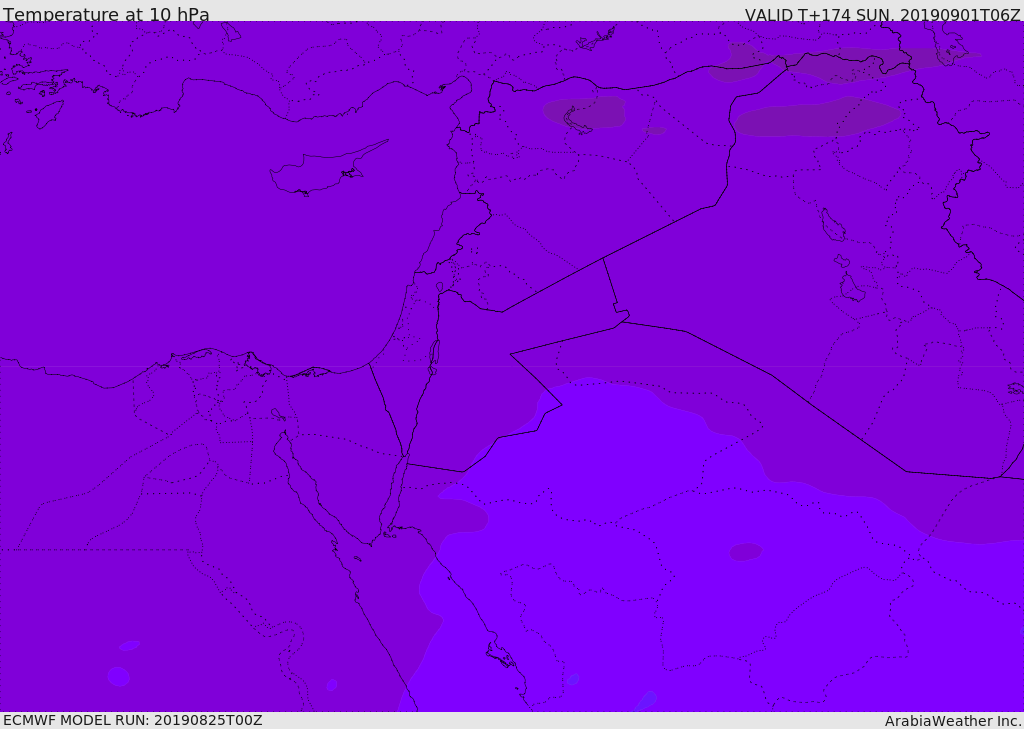Click the island of Cyprus on the map
Viewport: 1024px width, 729px height.
(x=322, y=171)
